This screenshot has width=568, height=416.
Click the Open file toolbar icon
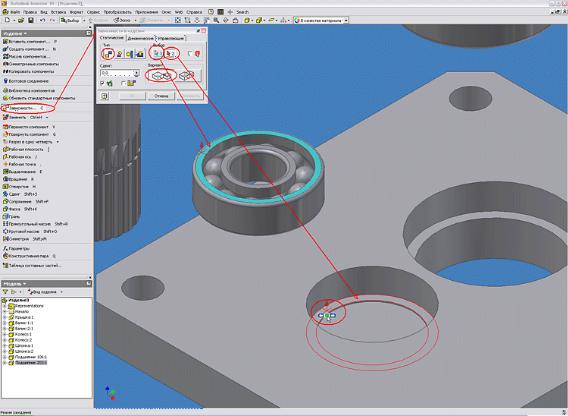tap(21, 20)
